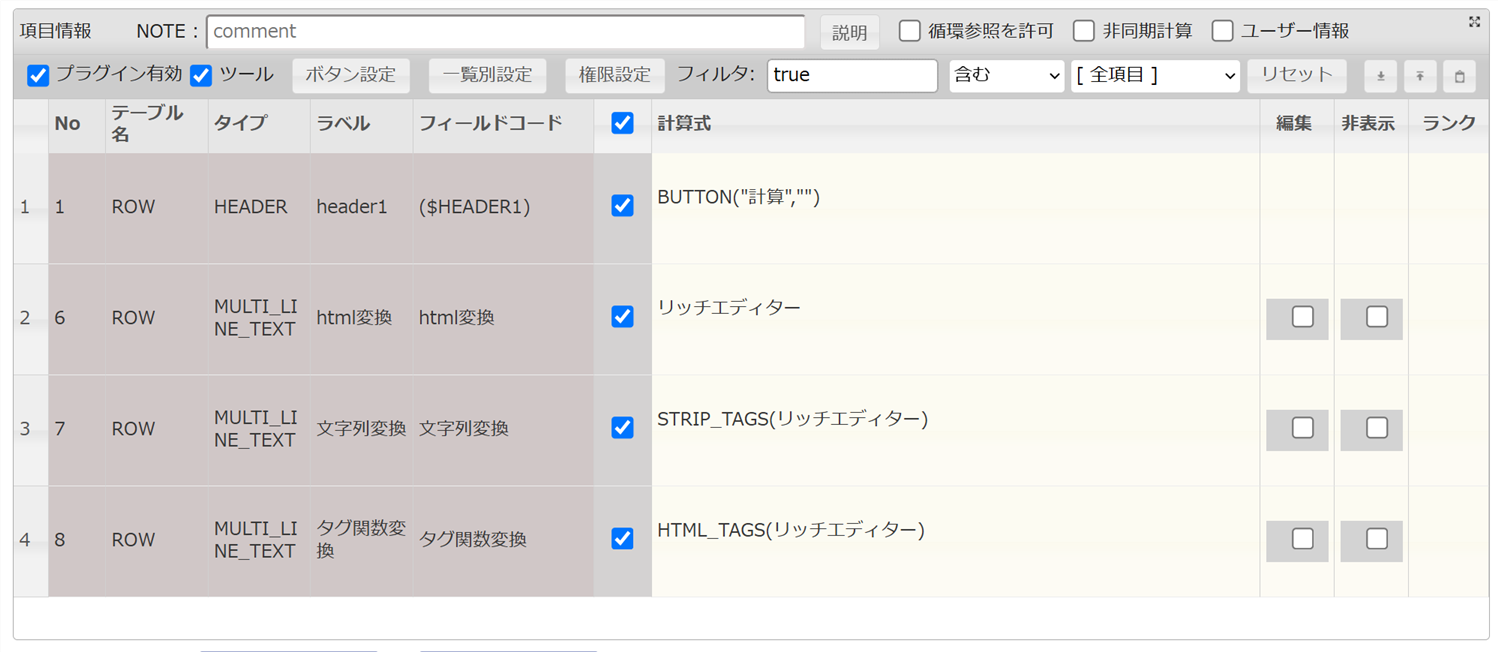Uncheck the html変換 row checkbox
The width and height of the screenshot is (1498, 652).
pos(622,317)
